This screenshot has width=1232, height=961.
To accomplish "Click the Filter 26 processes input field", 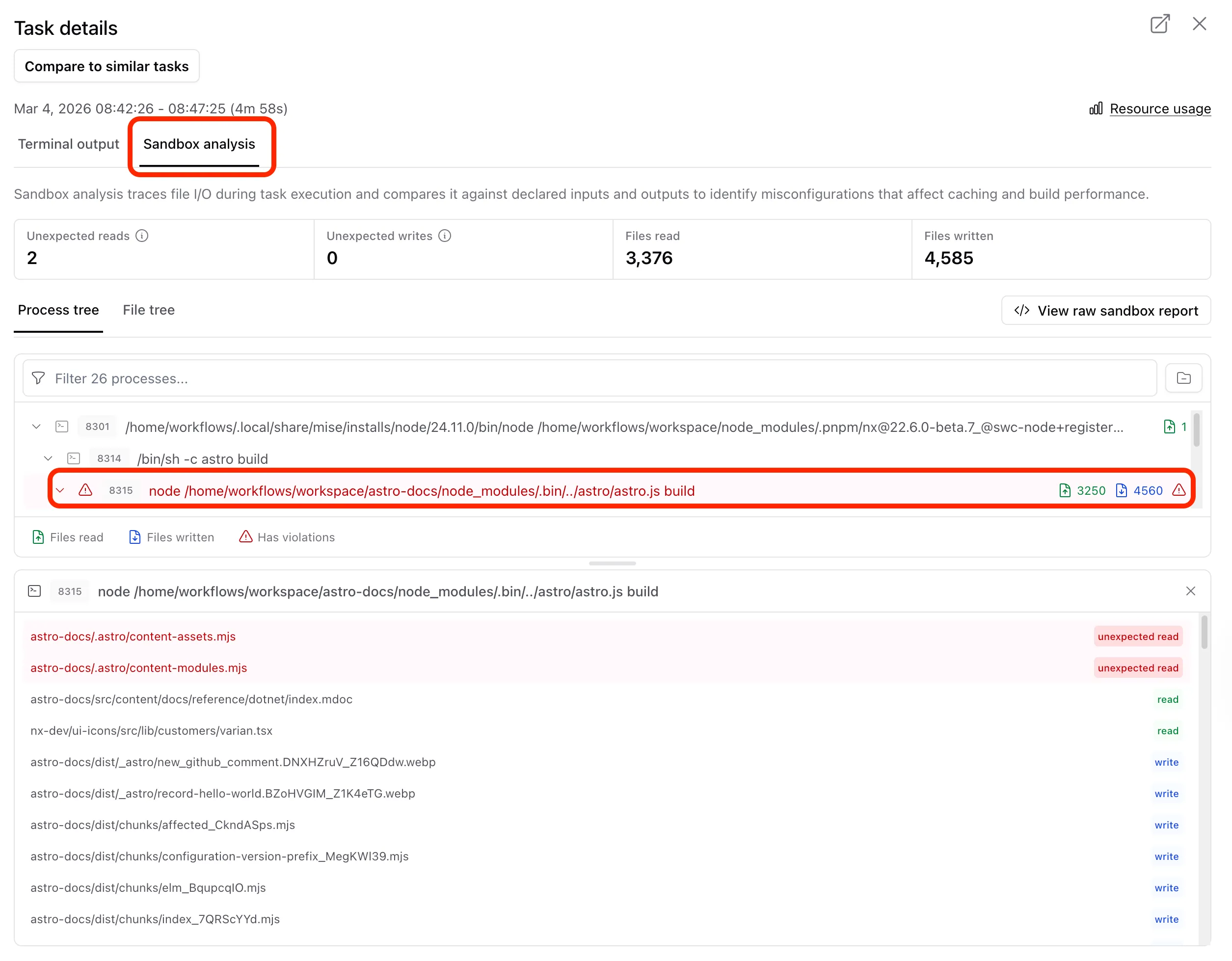I will click(x=589, y=378).
